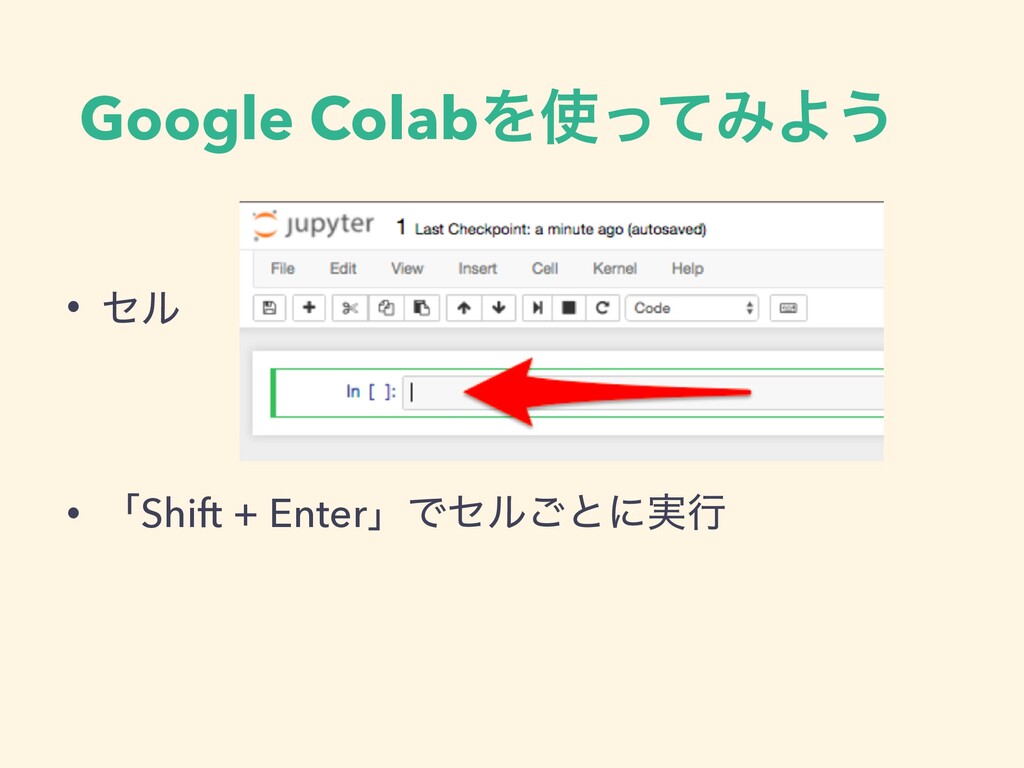Run cell and select next

pyautogui.click(x=537, y=308)
